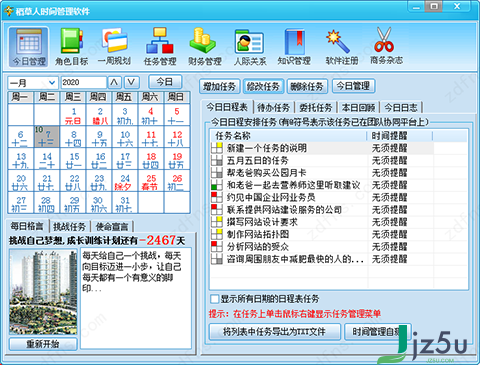Viewport: 480px width, 365px height.
Task: Click priority icon of 五月五日的任务
Action: (x=217, y=160)
